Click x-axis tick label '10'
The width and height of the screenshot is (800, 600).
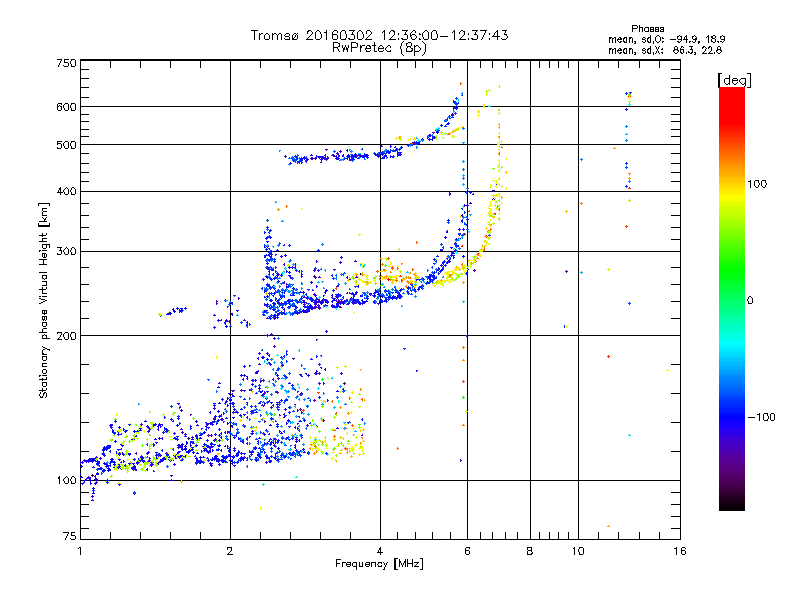coord(578,551)
